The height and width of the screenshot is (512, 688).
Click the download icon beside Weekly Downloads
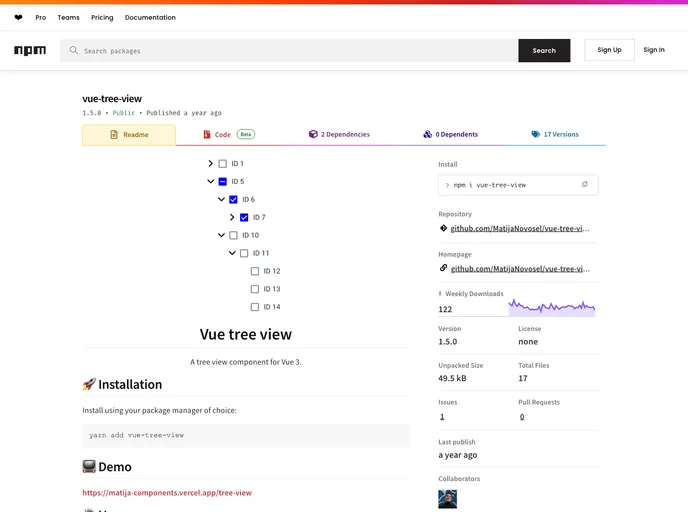[x=440, y=294]
